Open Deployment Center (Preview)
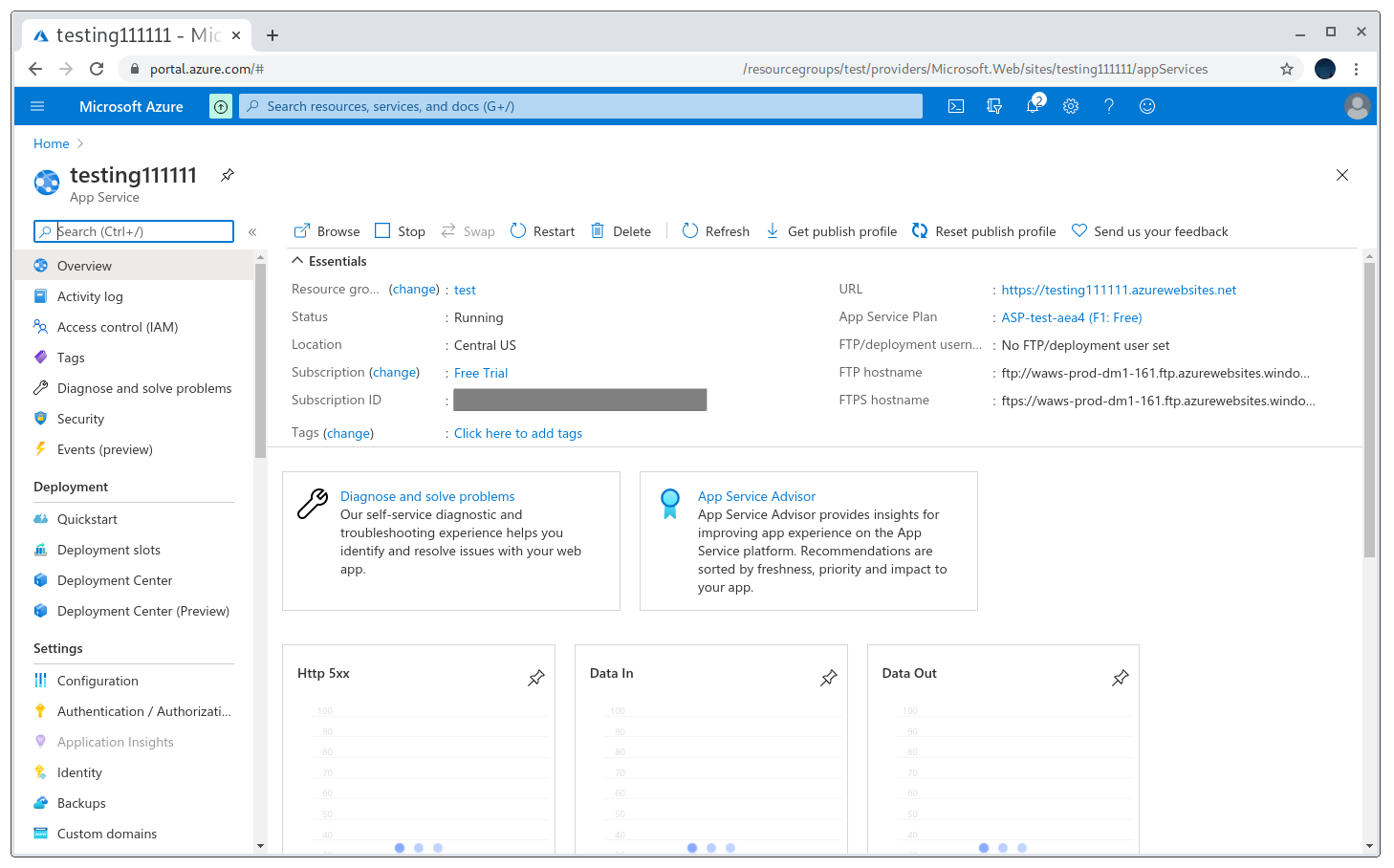Screen dimensions: 1394x868 tap(134, 611)
